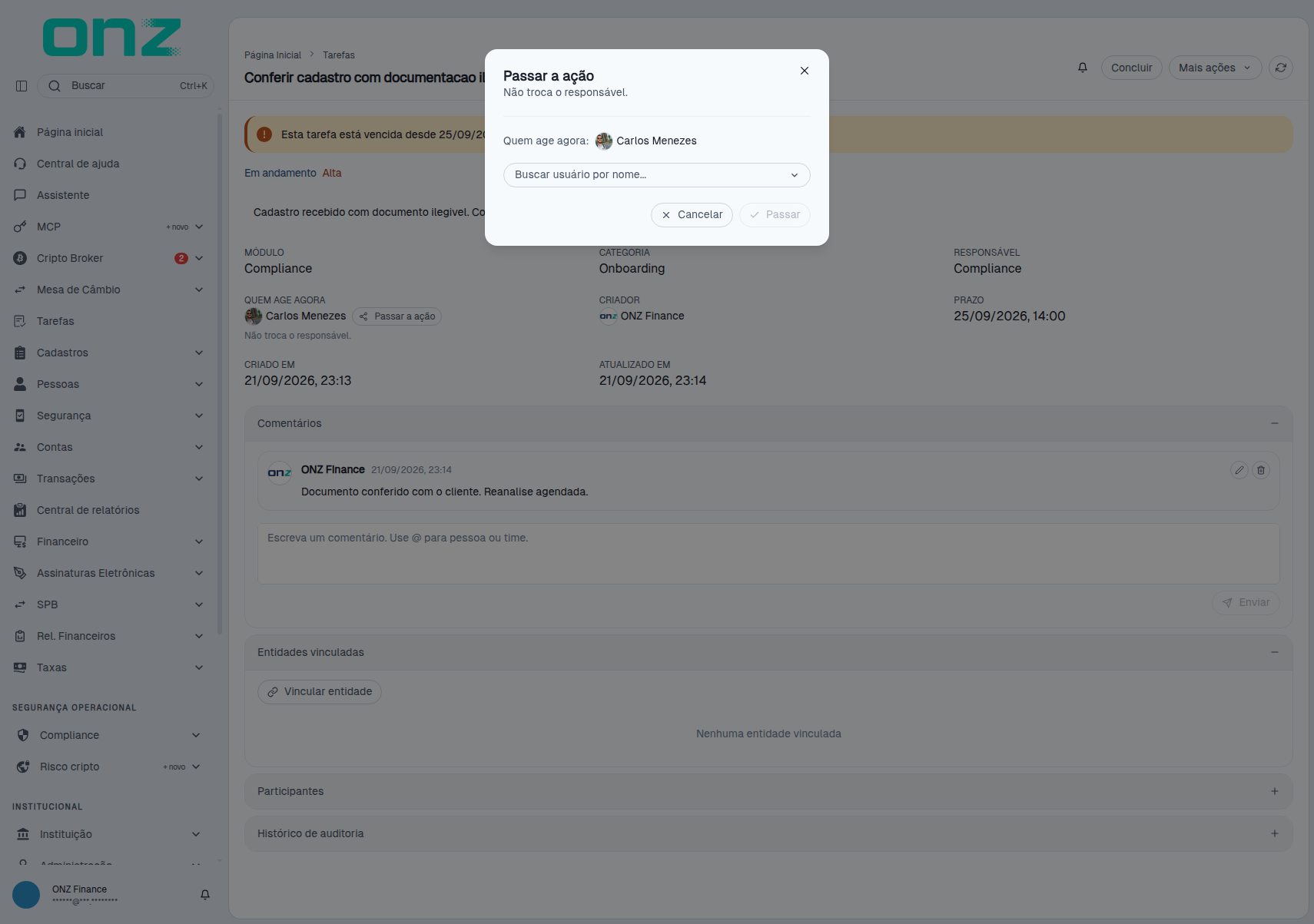Close the Passar a ação dialog
The height and width of the screenshot is (924, 1314).
pos(805,71)
